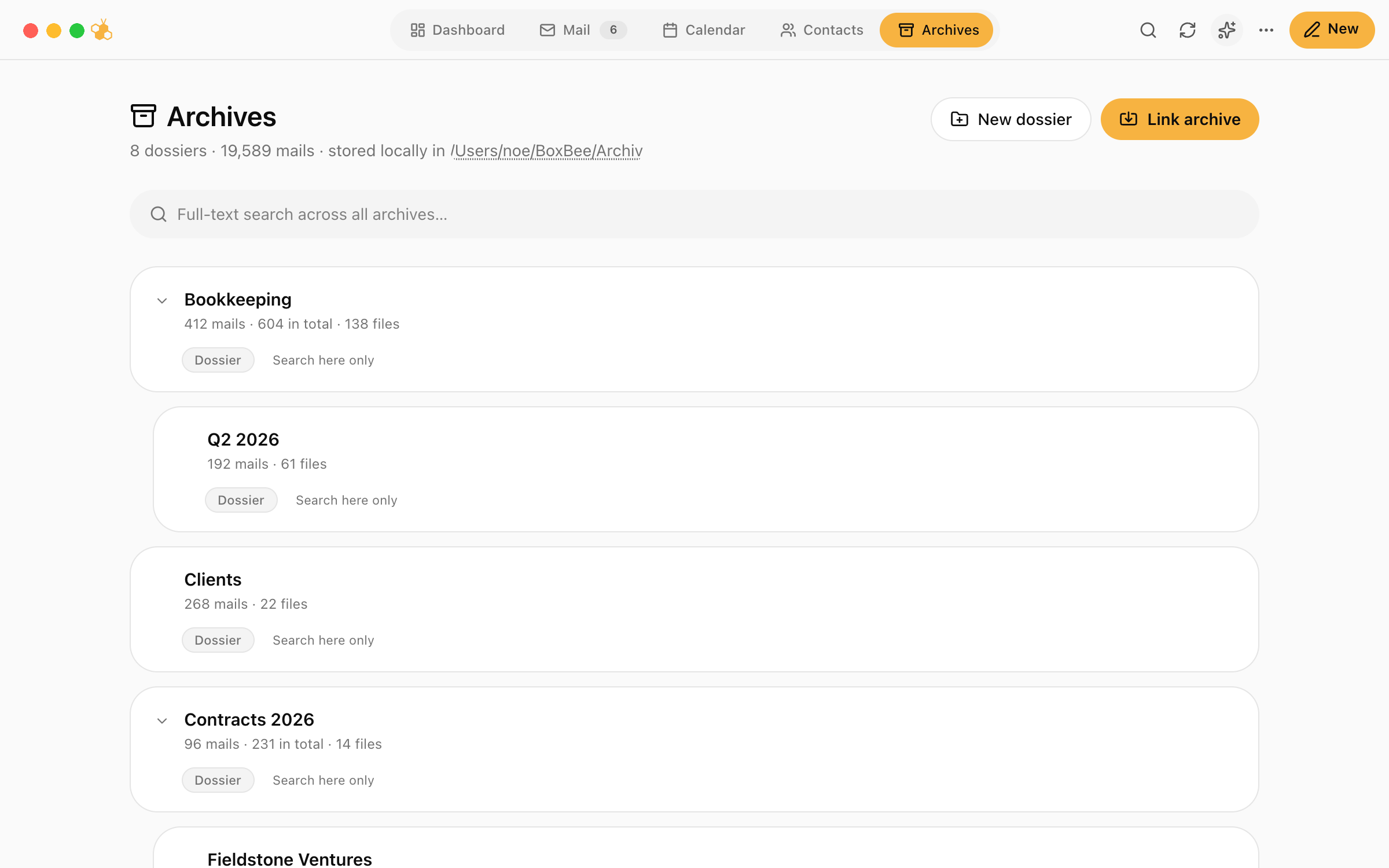Collapse the Bookkeeping dossier chevron
1389x868 pixels.
(x=162, y=300)
